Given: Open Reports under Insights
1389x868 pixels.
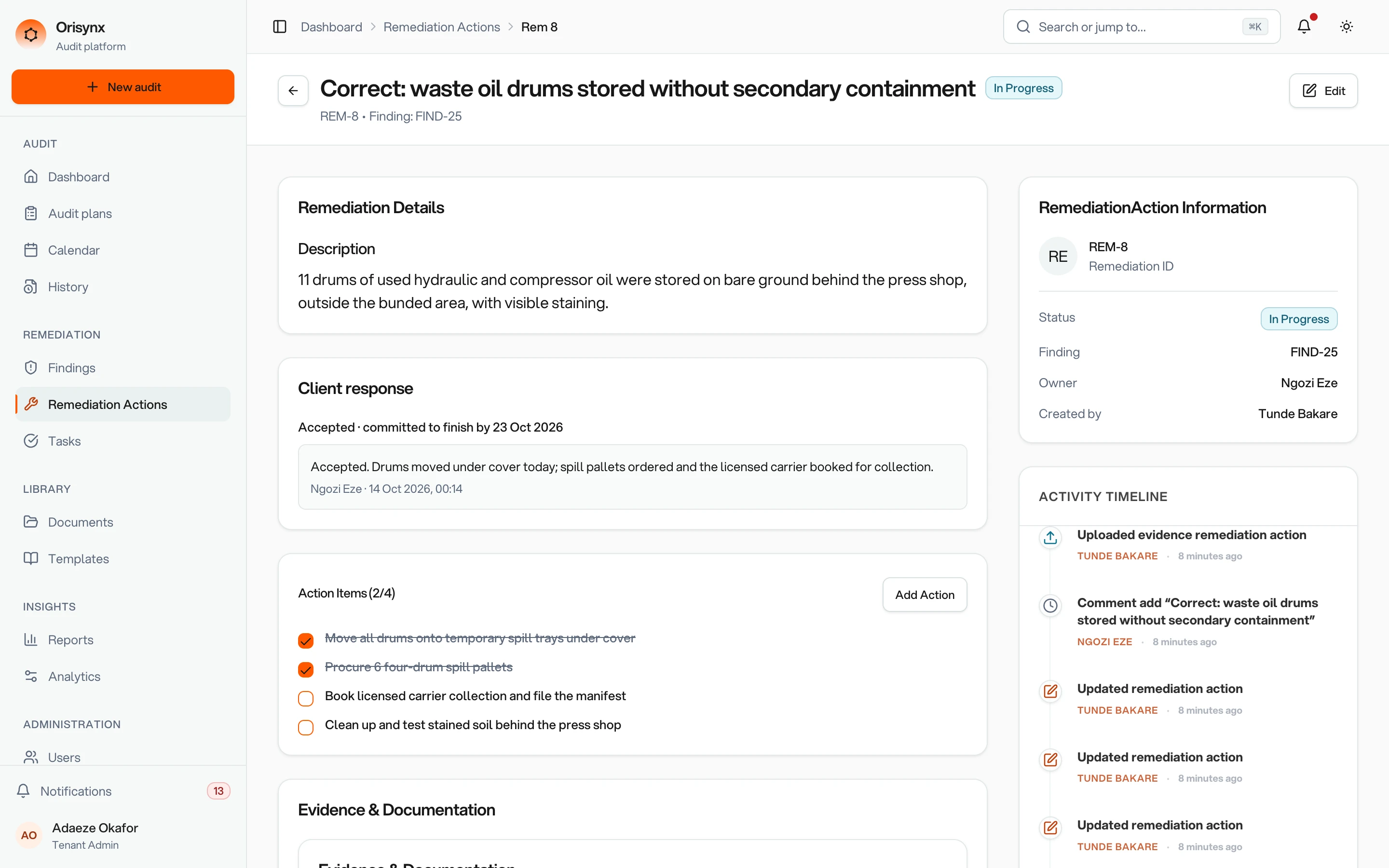Looking at the screenshot, I should point(123,640).
